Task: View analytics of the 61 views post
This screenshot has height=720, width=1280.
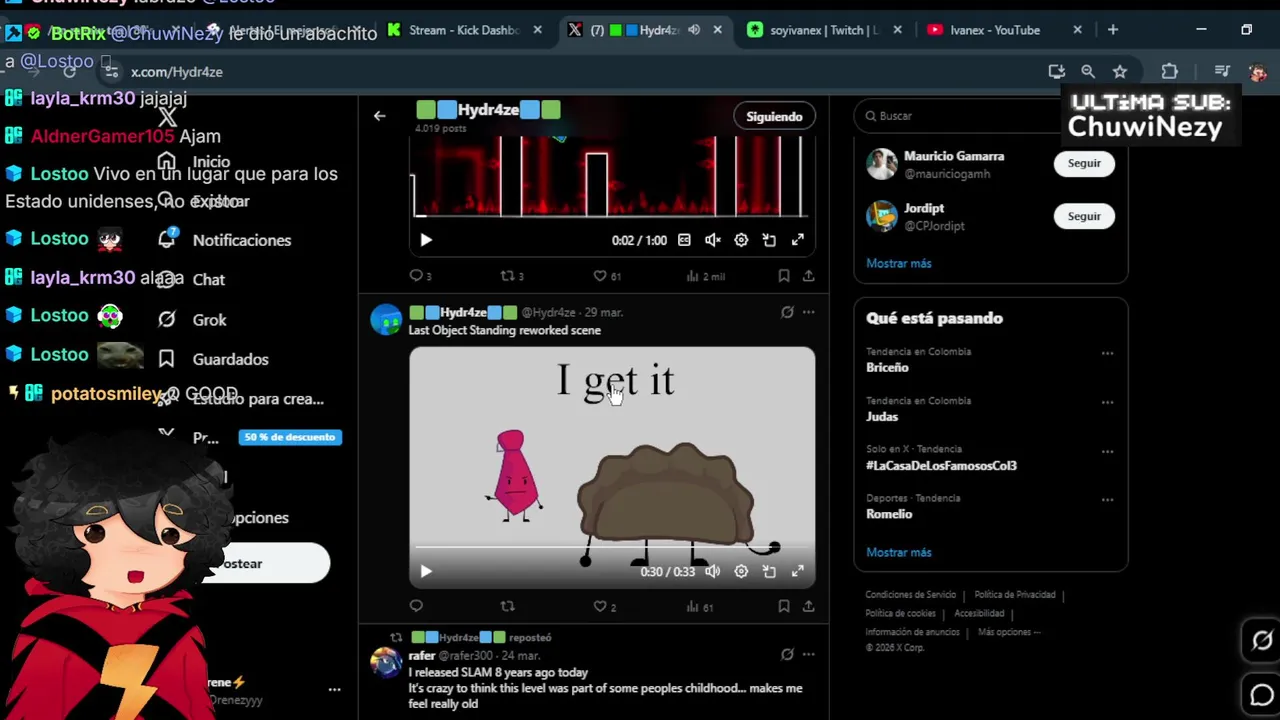Action: point(700,606)
